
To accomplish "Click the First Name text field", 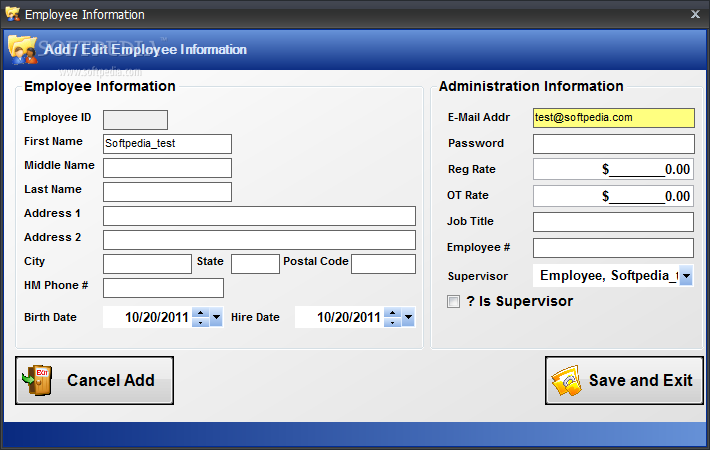I will point(167,144).
